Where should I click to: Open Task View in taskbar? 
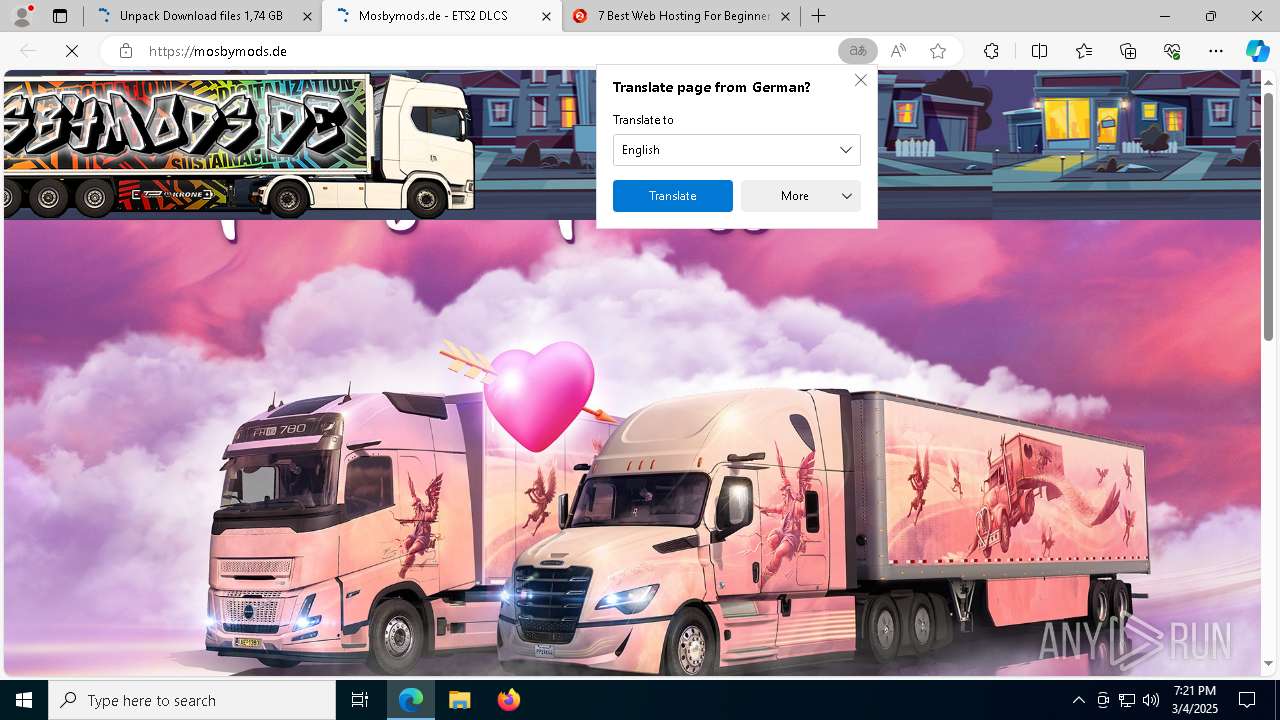[360, 700]
